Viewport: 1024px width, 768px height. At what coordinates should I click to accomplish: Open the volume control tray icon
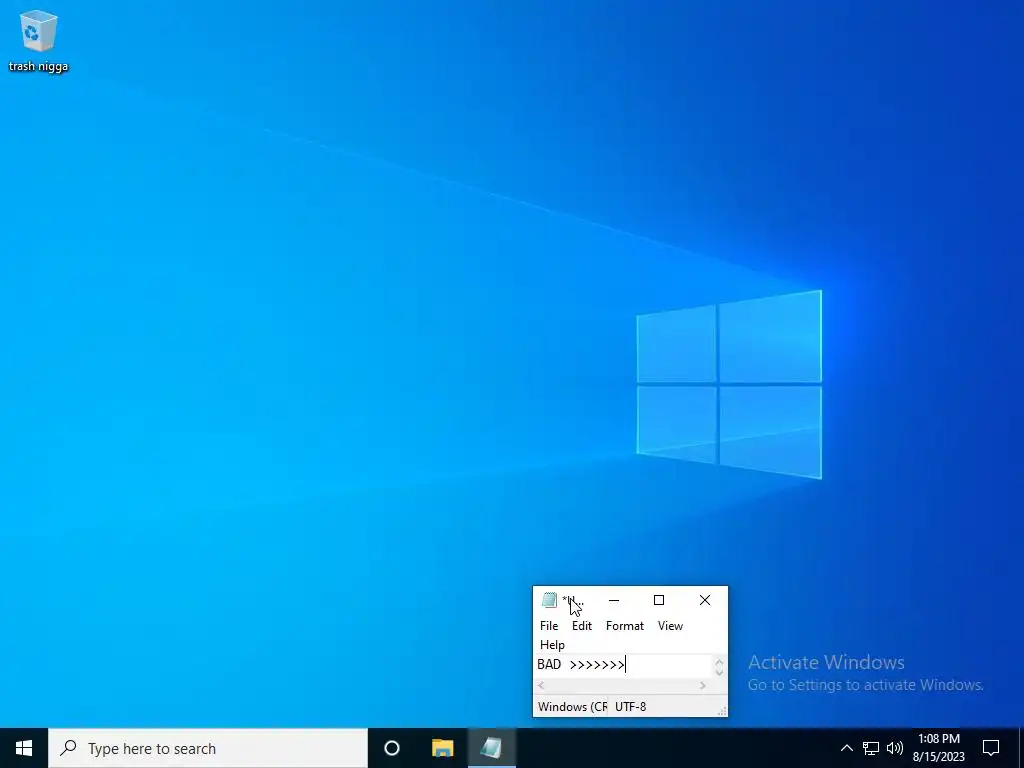point(895,748)
